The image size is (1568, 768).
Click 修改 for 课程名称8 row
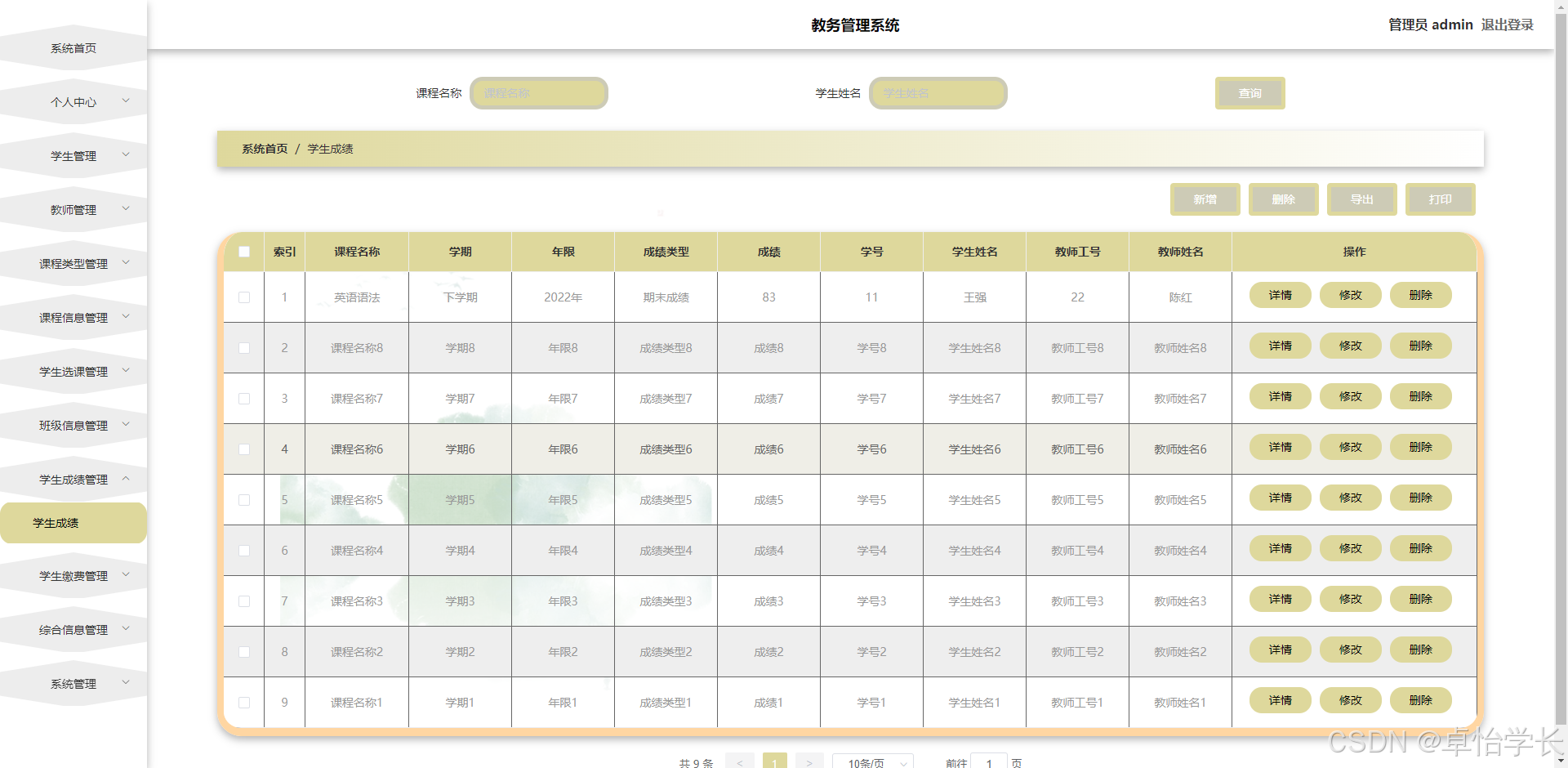click(x=1350, y=346)
